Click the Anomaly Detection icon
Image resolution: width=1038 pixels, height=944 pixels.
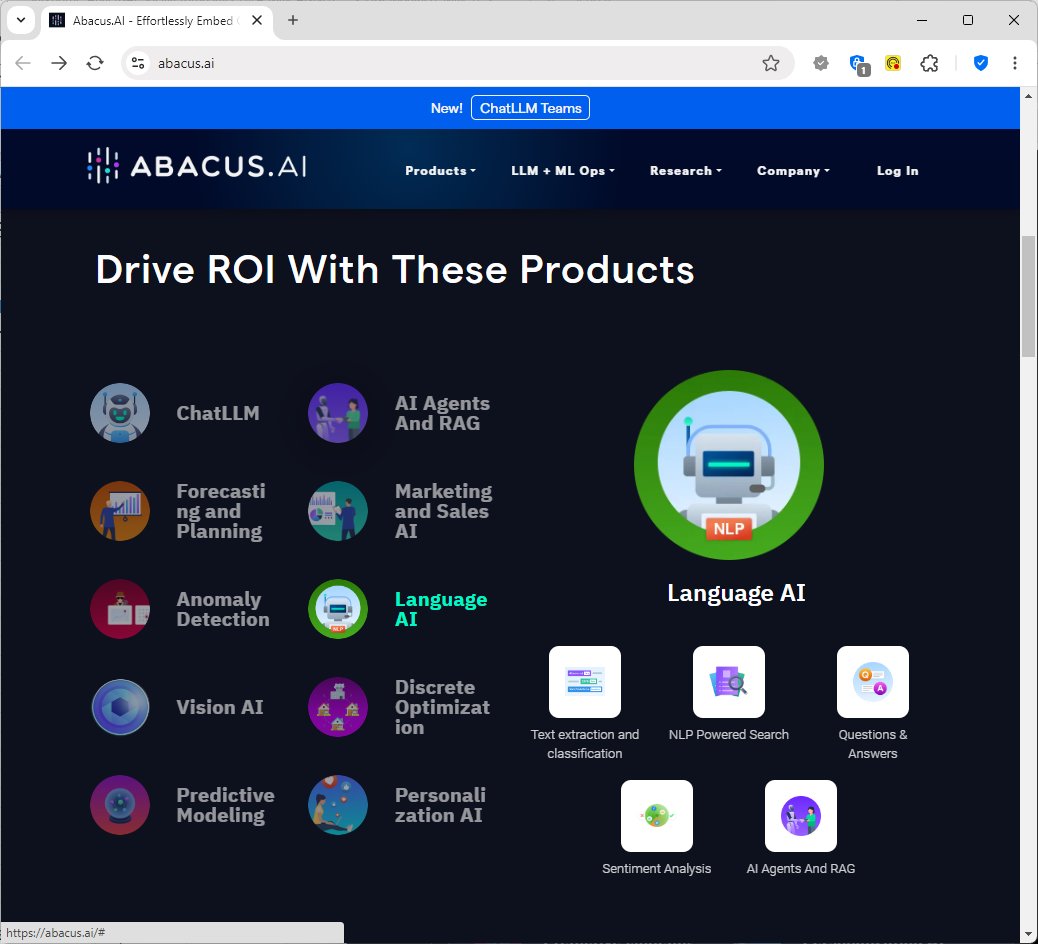[120, 609]
